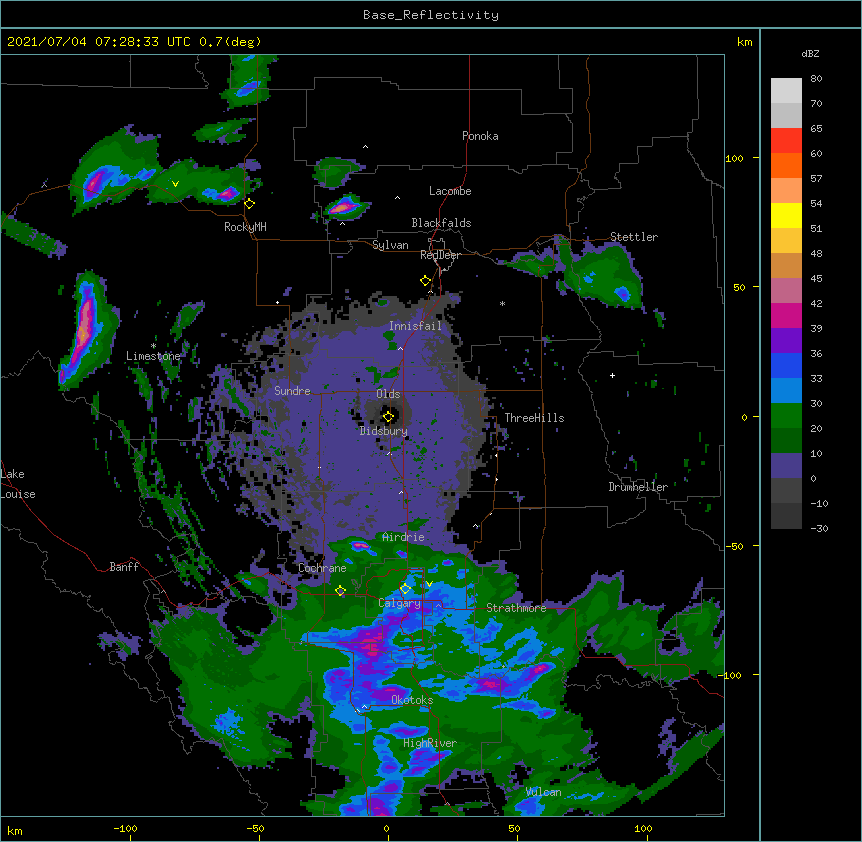Click the HighRiver label

[430, 743]
